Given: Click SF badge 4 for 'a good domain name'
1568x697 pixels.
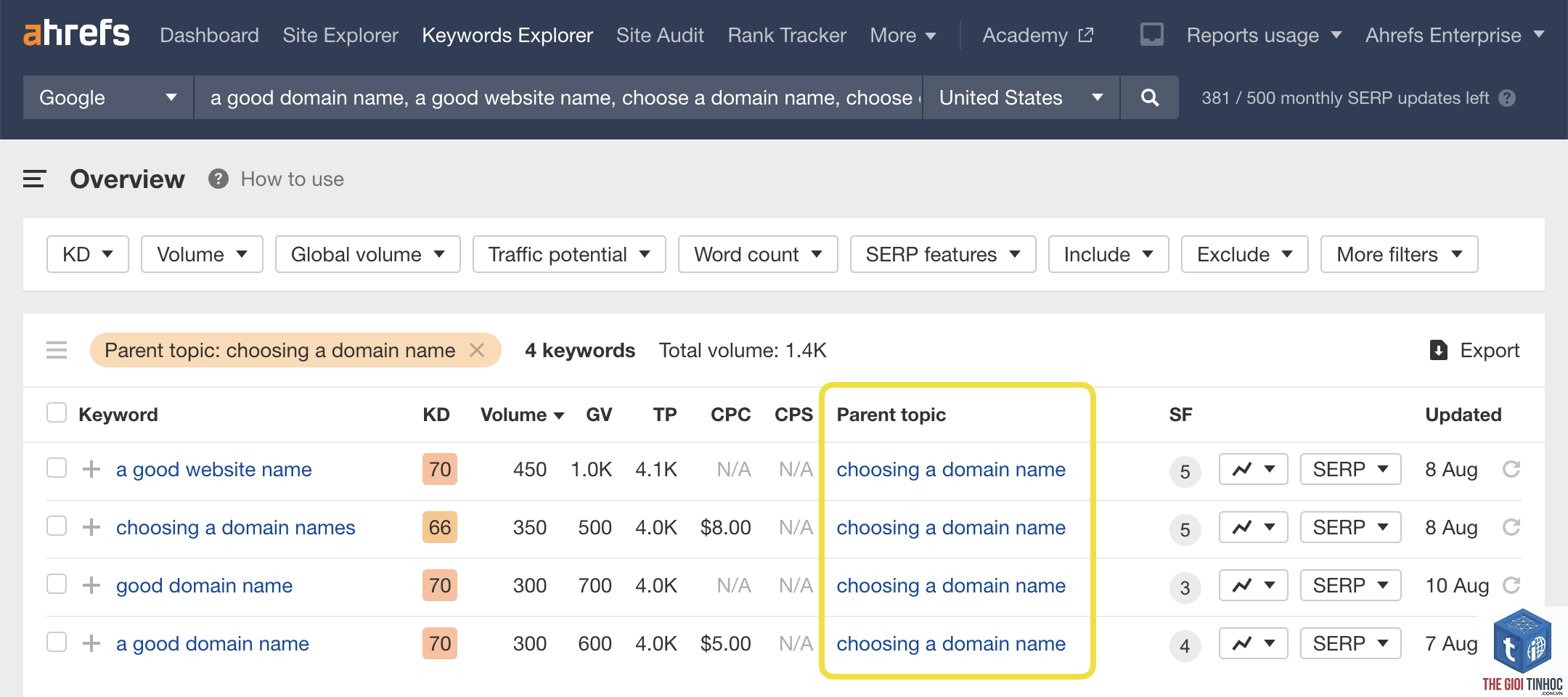Looking at the screenshot, I should (1185, 646).
